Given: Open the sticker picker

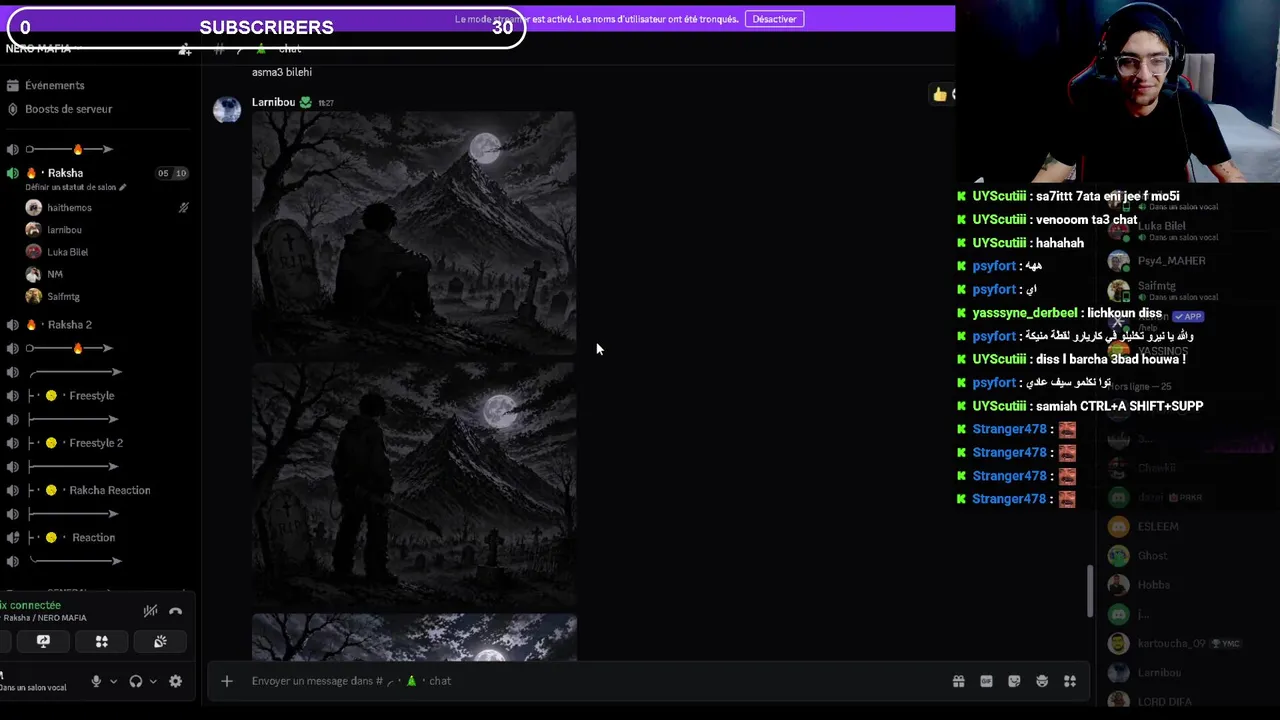Looking at the screenshot, I should click(1014, 681).
